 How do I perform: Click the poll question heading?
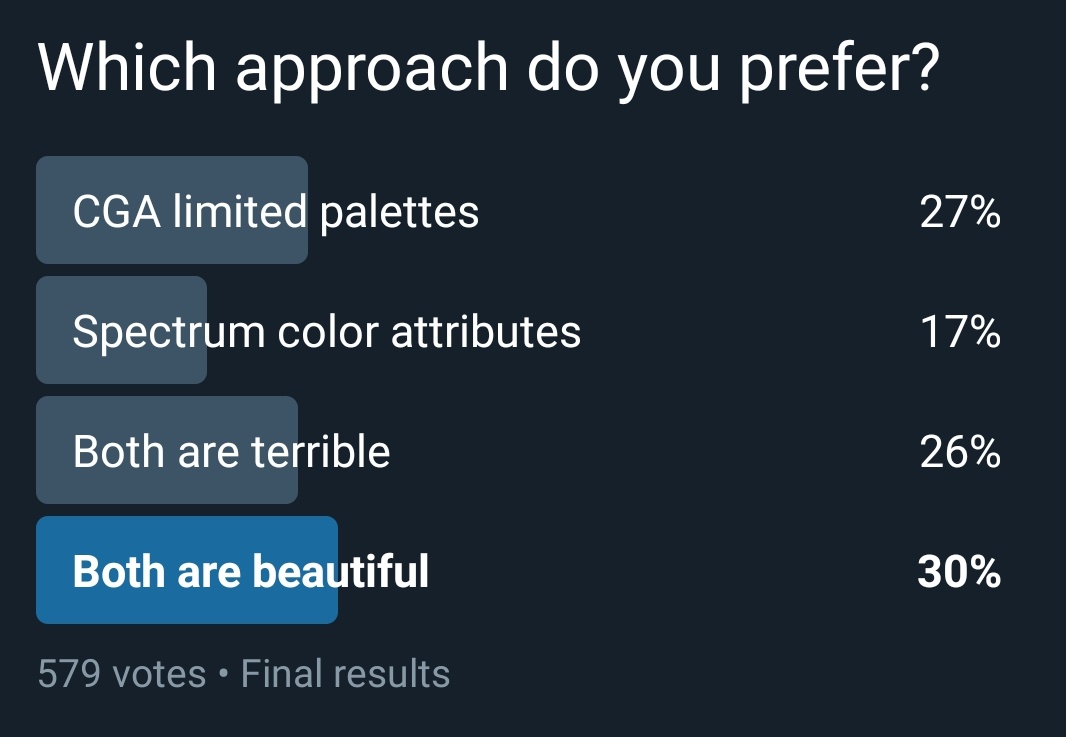click(489, 69)
